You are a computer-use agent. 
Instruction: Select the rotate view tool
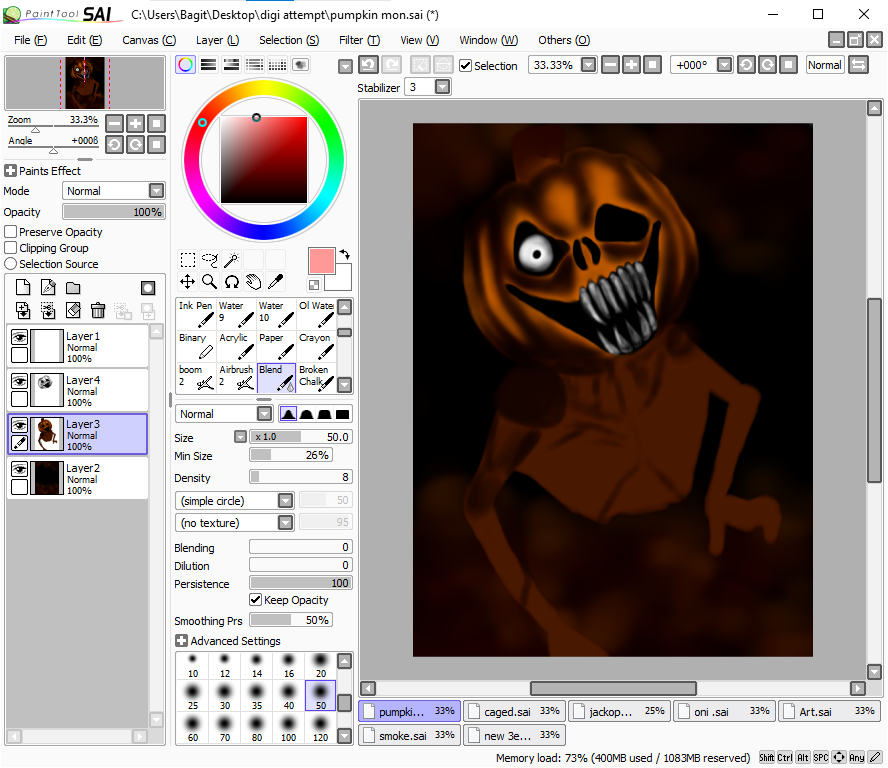click(x=231, y=281)
